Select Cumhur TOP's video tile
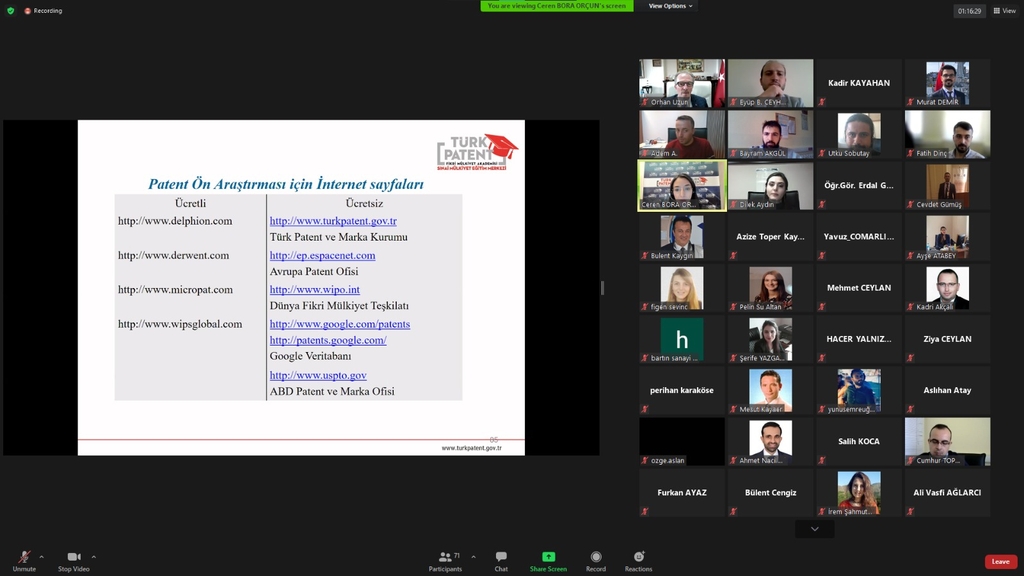1024x576 pixels. tap(948, 441)
